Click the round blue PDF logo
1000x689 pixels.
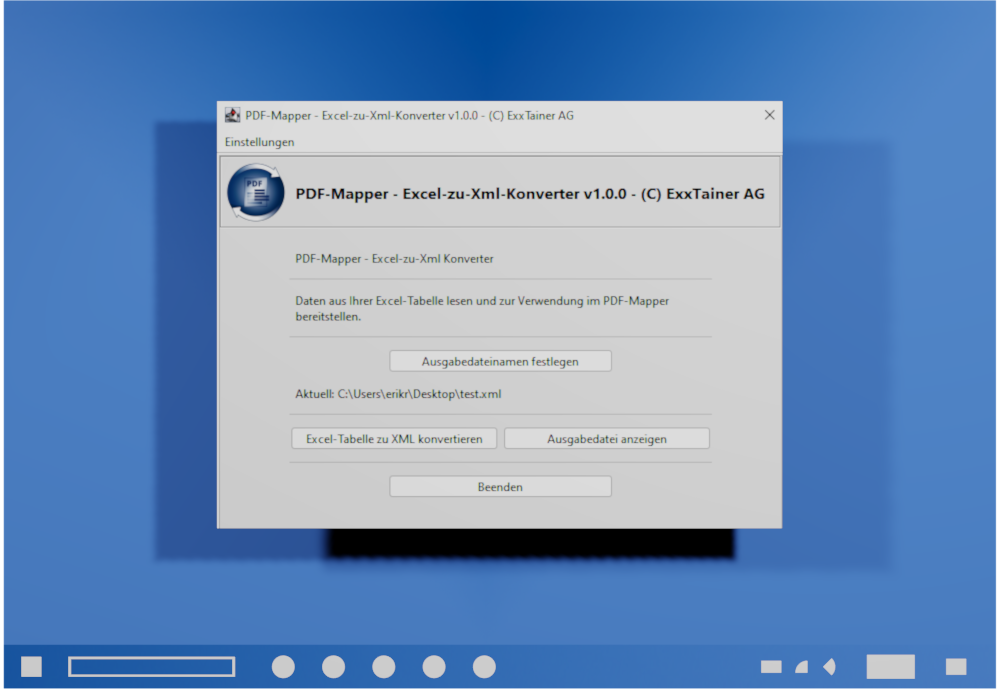256,192
